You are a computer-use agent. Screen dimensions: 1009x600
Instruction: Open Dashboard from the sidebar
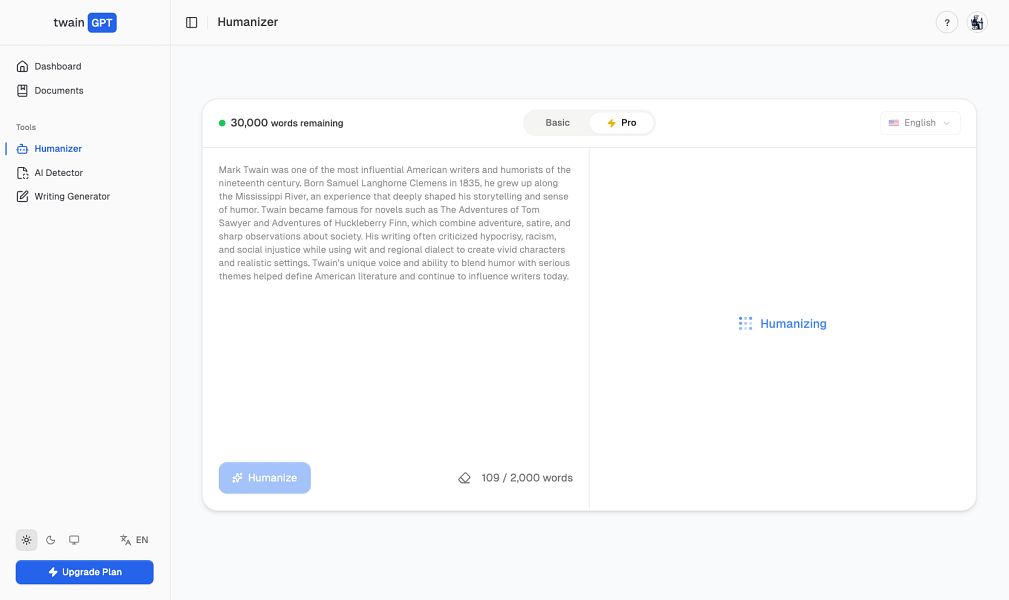49,66
